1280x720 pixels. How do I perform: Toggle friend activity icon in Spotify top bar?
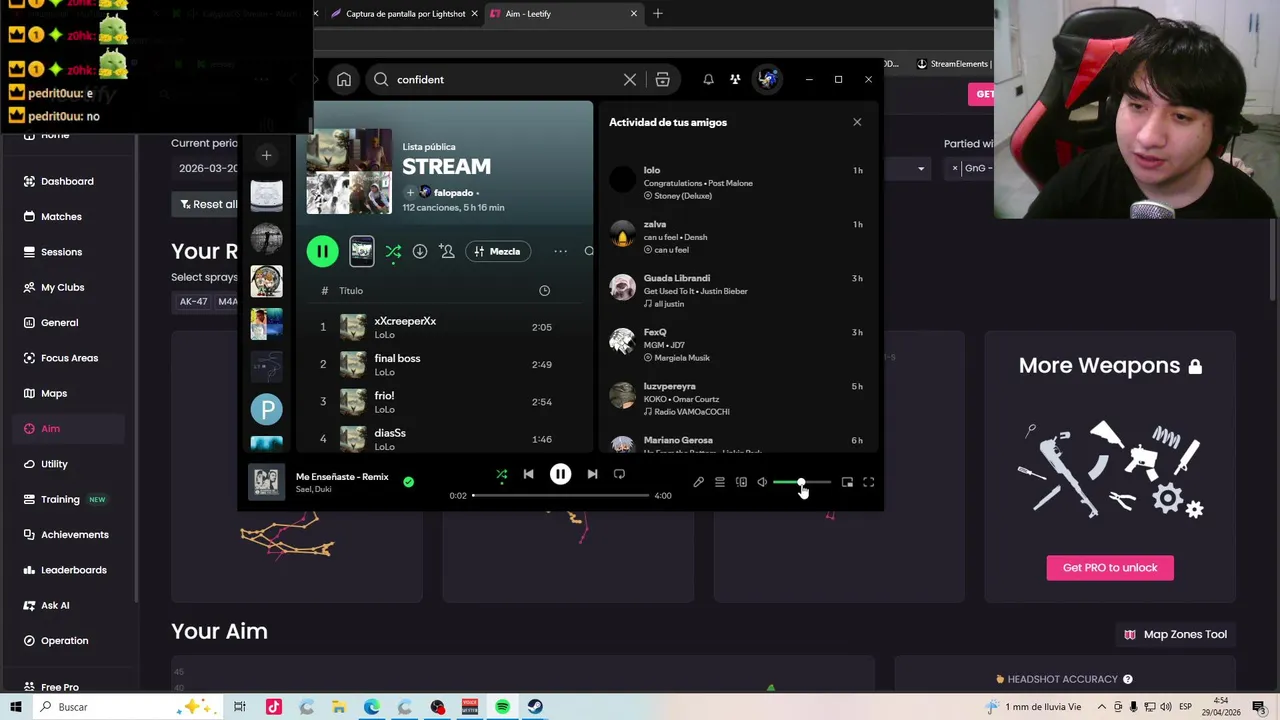(x=735, y=79)
